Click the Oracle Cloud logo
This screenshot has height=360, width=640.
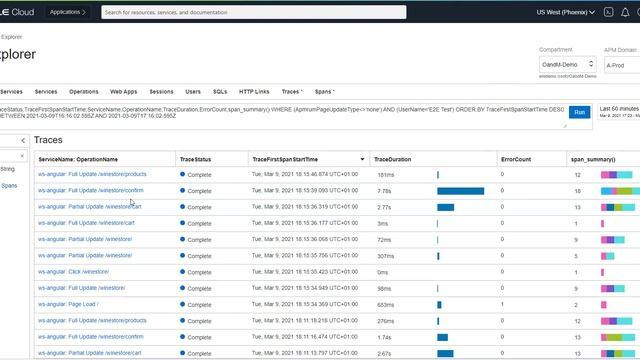[x=17, y=12]
